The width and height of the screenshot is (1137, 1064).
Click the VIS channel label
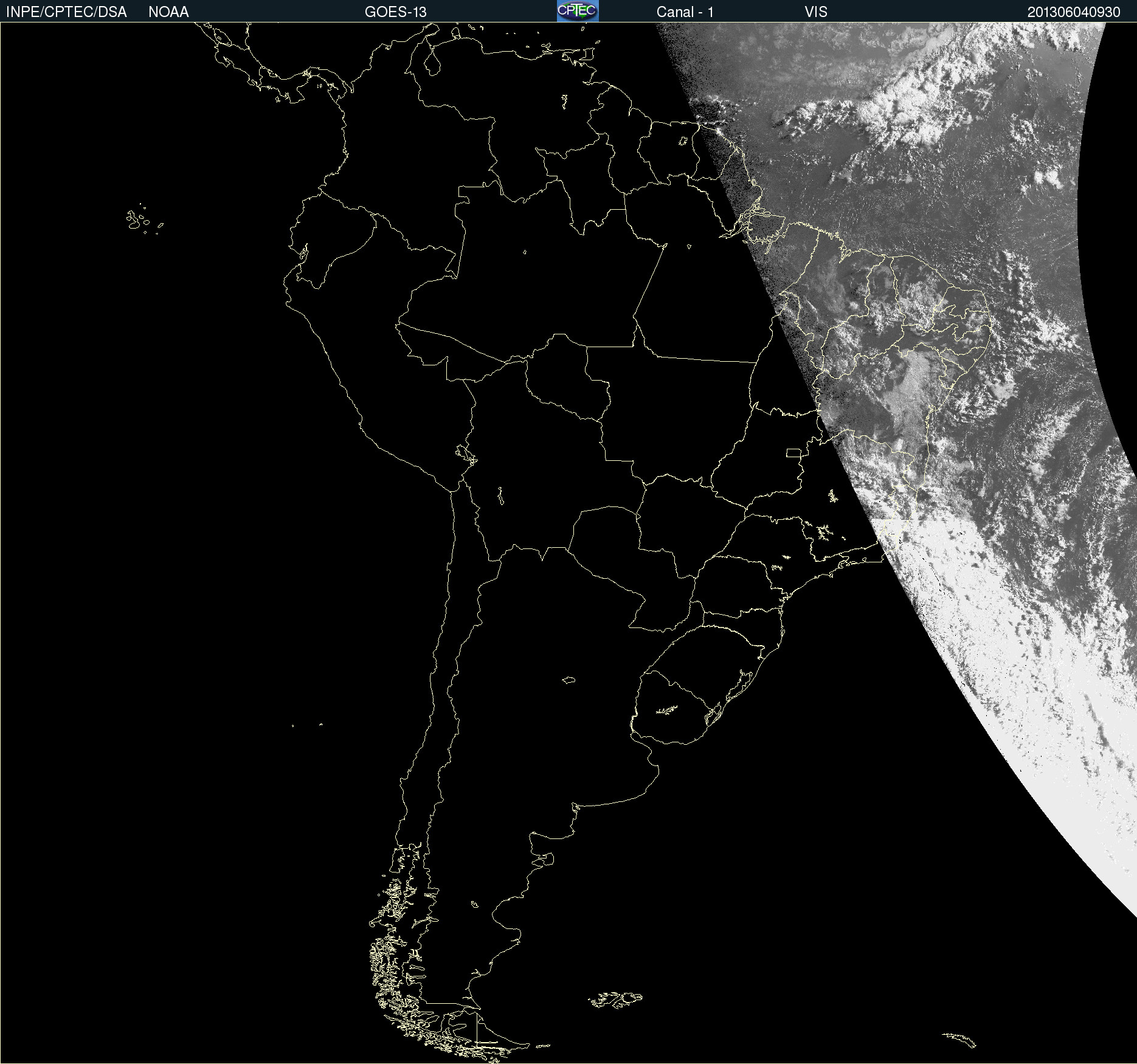pyautogui.click(x=816, y=12)
